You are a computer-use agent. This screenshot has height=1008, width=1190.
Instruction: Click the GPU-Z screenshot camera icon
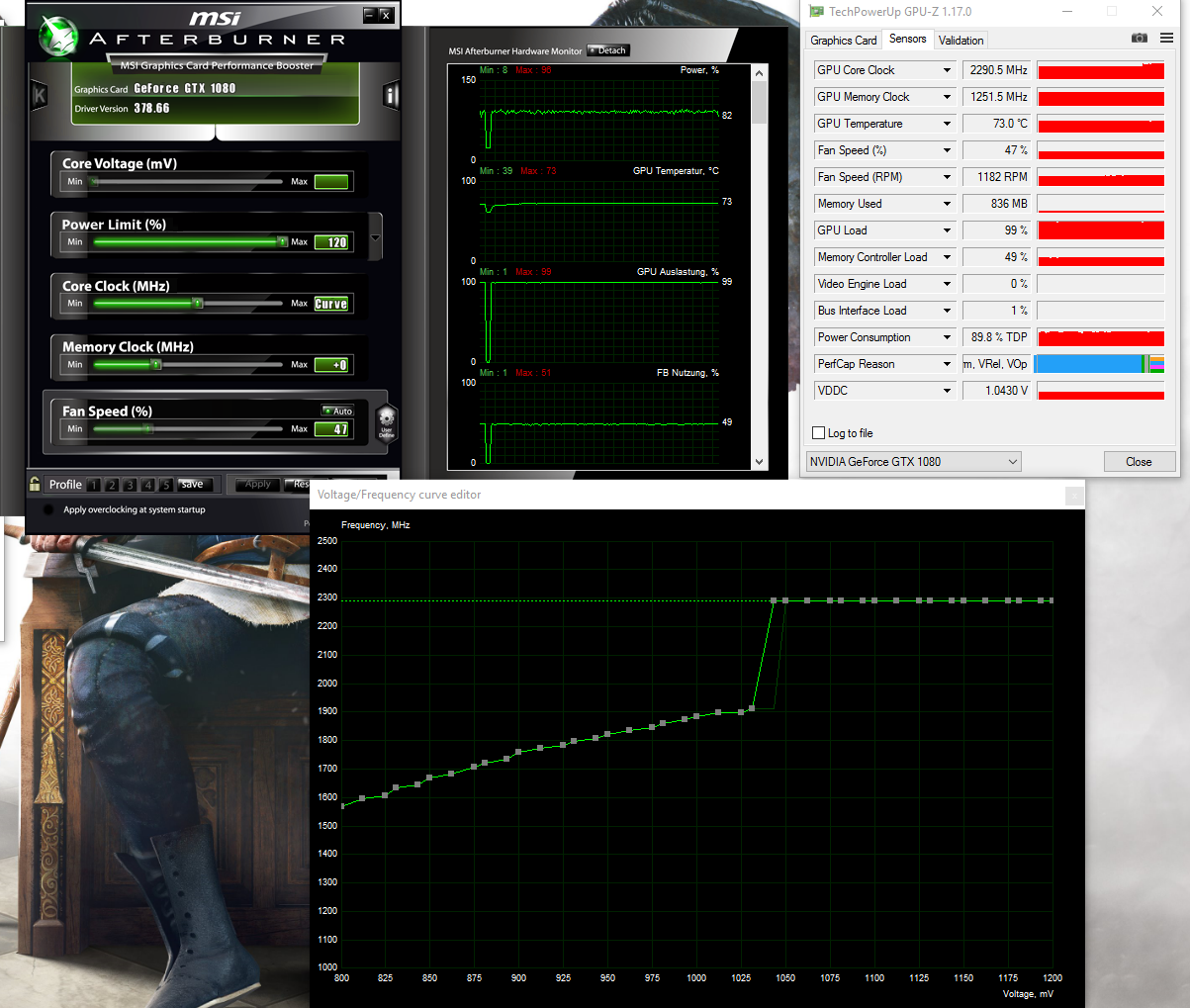pyautogui.click(x=1140, y=38)
